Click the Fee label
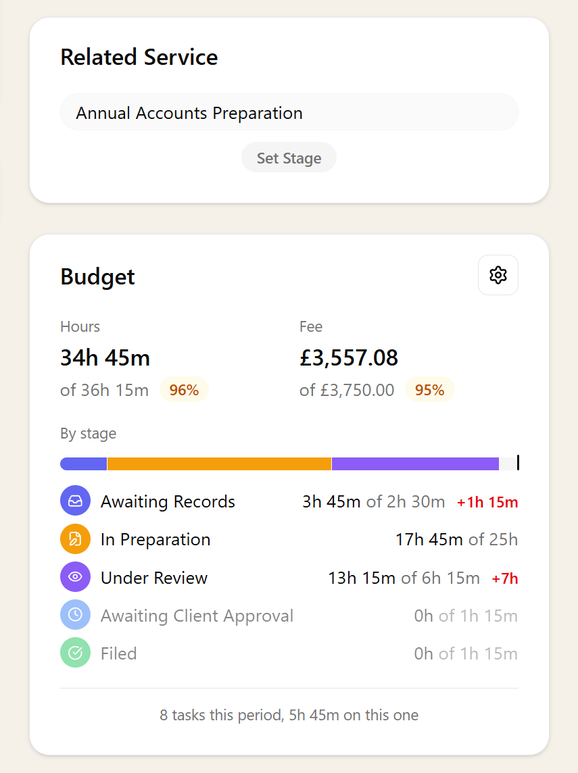The image size is (578, 773). (x=311, y=326)
